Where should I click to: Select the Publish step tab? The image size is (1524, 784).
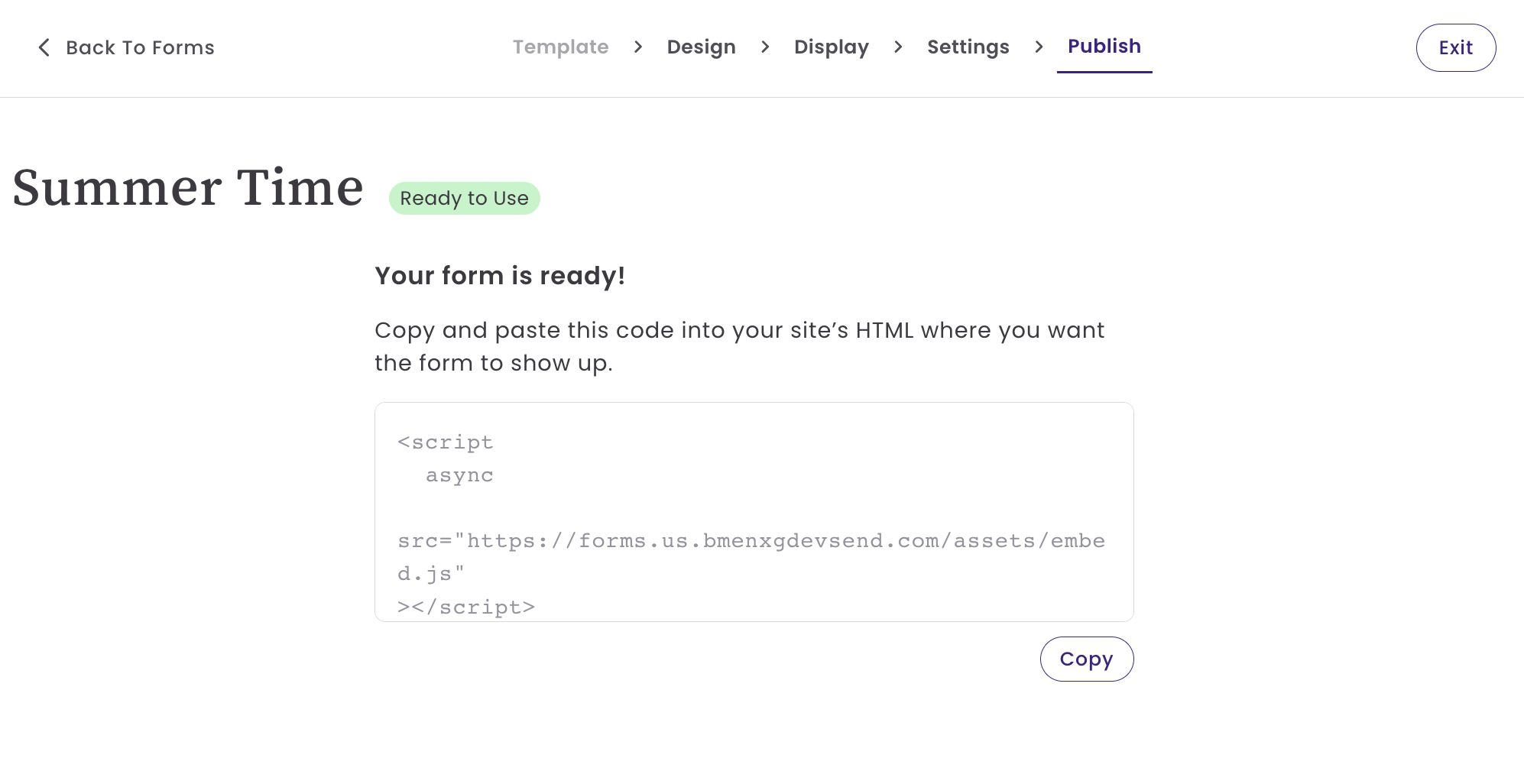[x=1104, y=47]
